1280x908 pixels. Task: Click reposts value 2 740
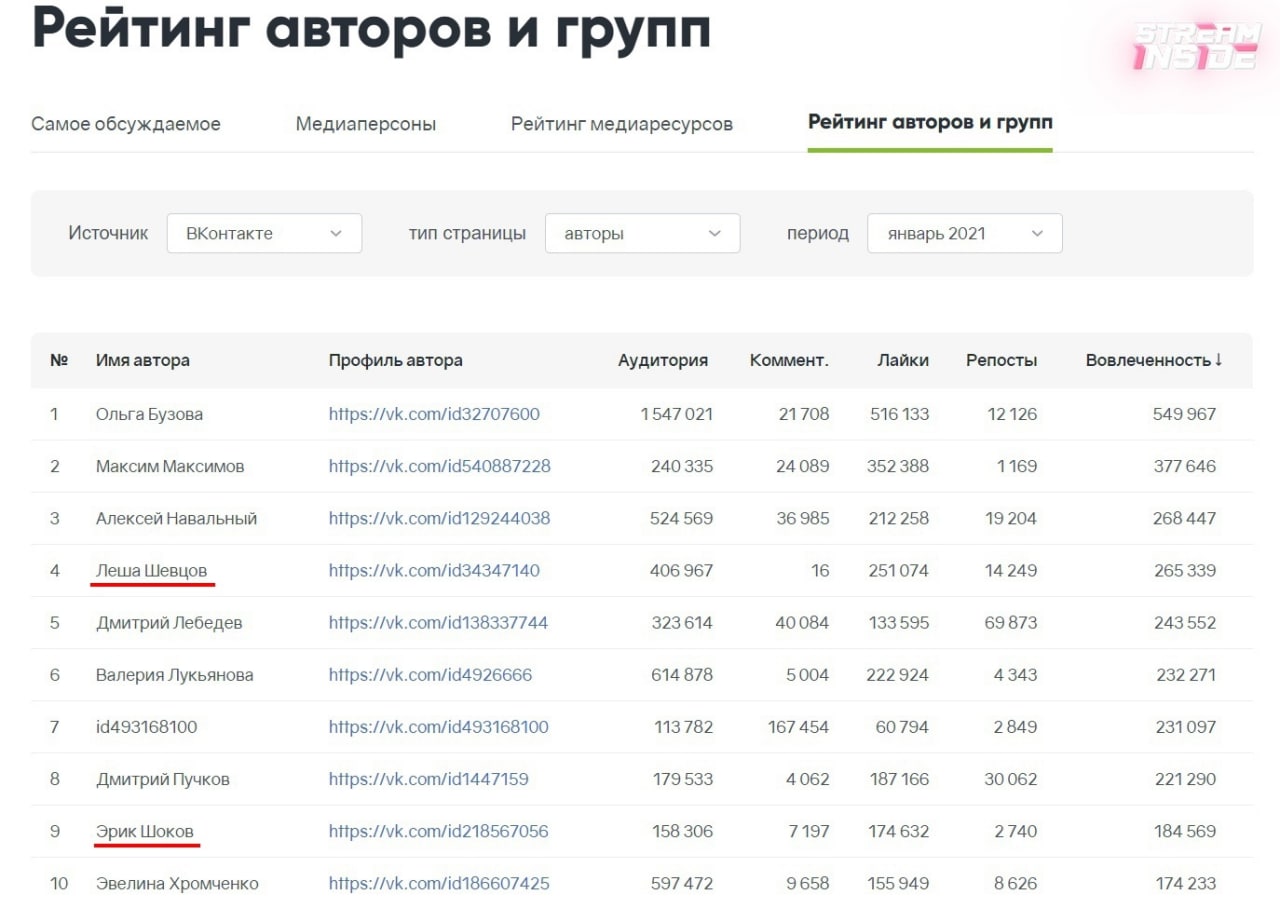coord(1015,831)
